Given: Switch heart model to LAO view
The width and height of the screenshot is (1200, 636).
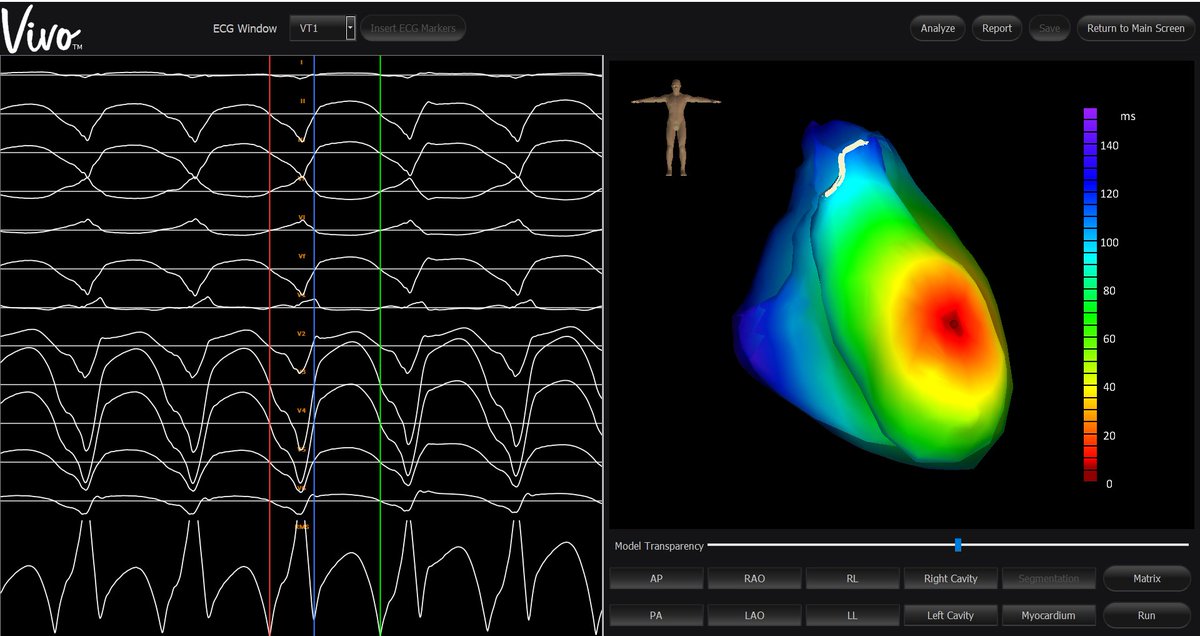Looking at the screenshot, I should click(755, 615).
